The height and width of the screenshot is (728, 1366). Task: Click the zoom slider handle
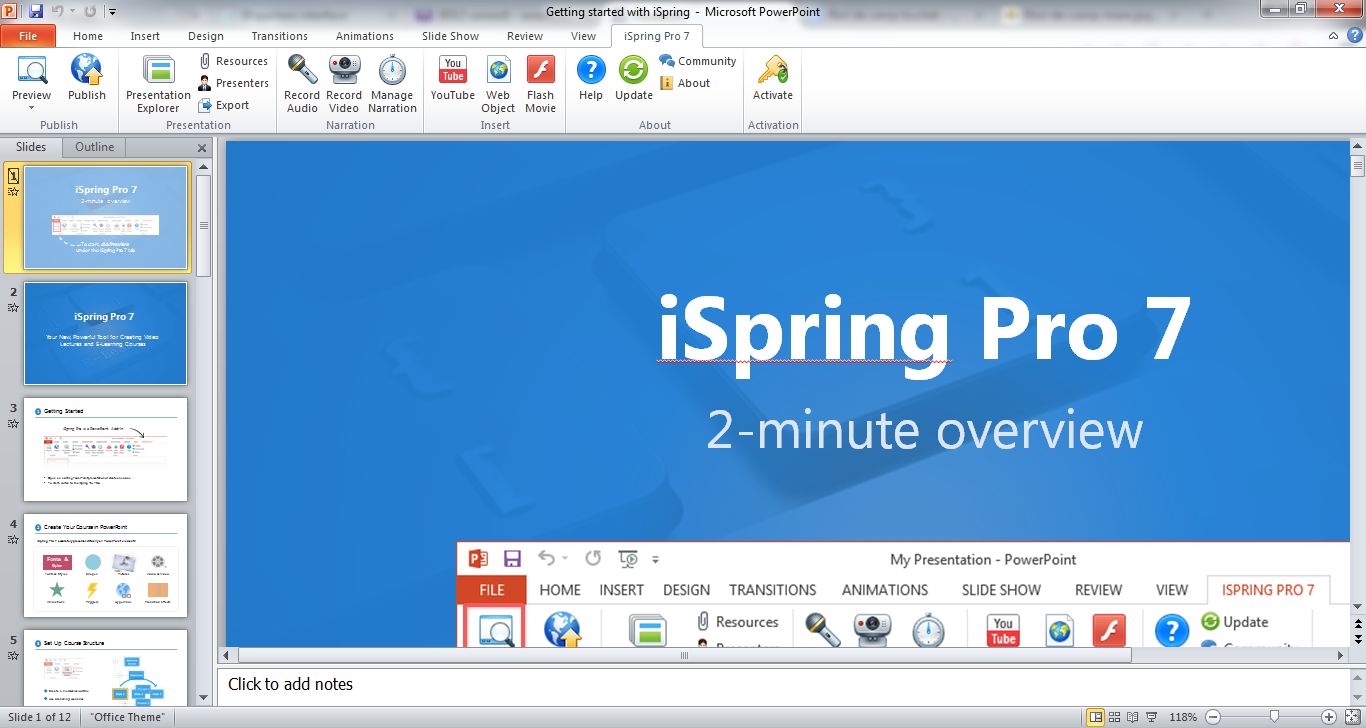[x=1274, y=717]
